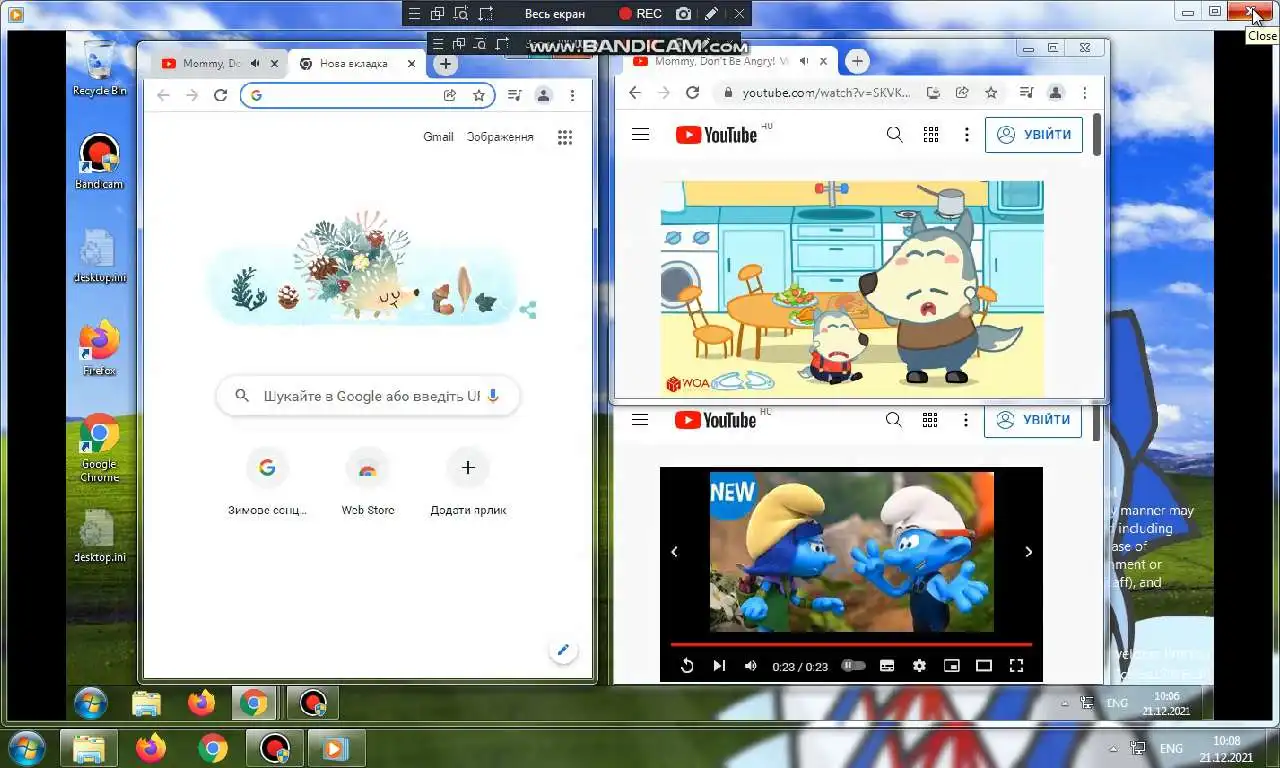Open the Web Store shortcut
The height and width of the screenshot is (768, 1280).
pyautogui.click(x=368, y=483)
